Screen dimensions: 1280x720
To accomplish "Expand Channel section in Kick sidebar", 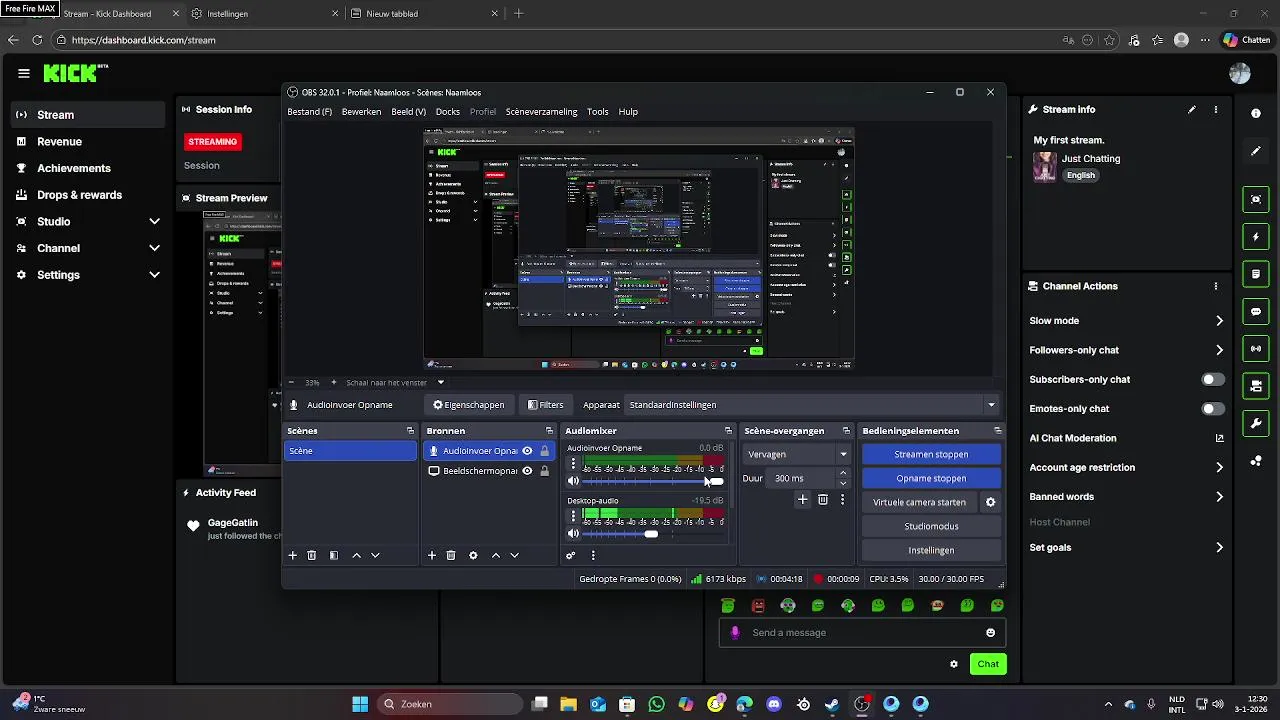I will tap(154, 248).
